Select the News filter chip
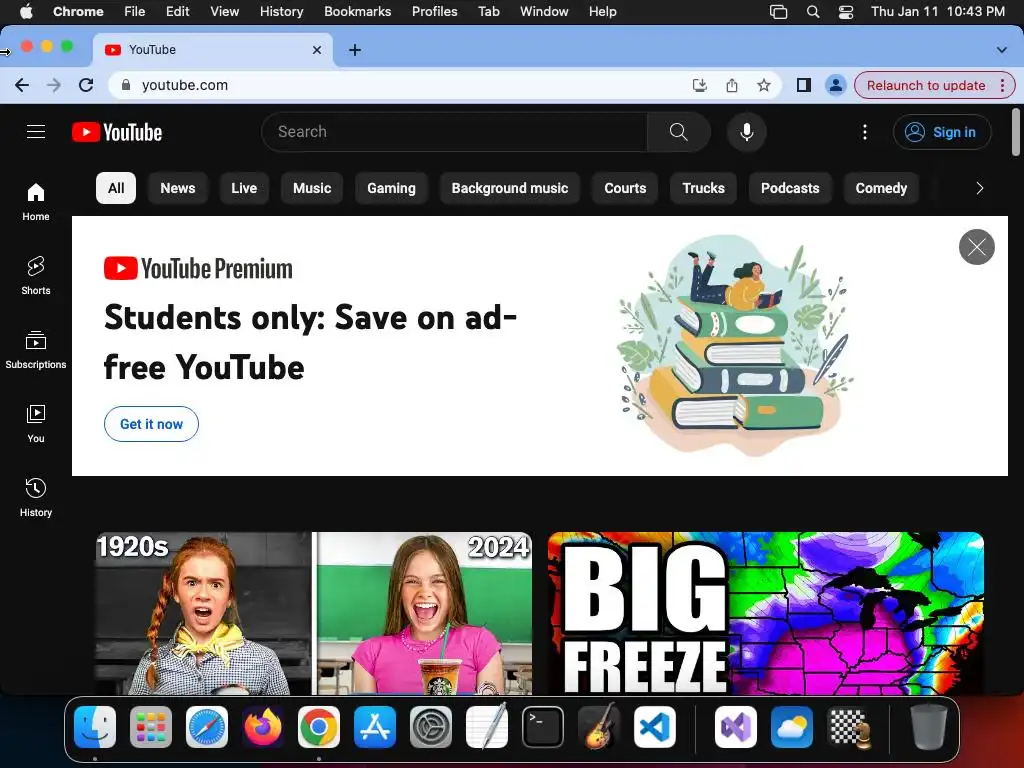 [178, 188]
